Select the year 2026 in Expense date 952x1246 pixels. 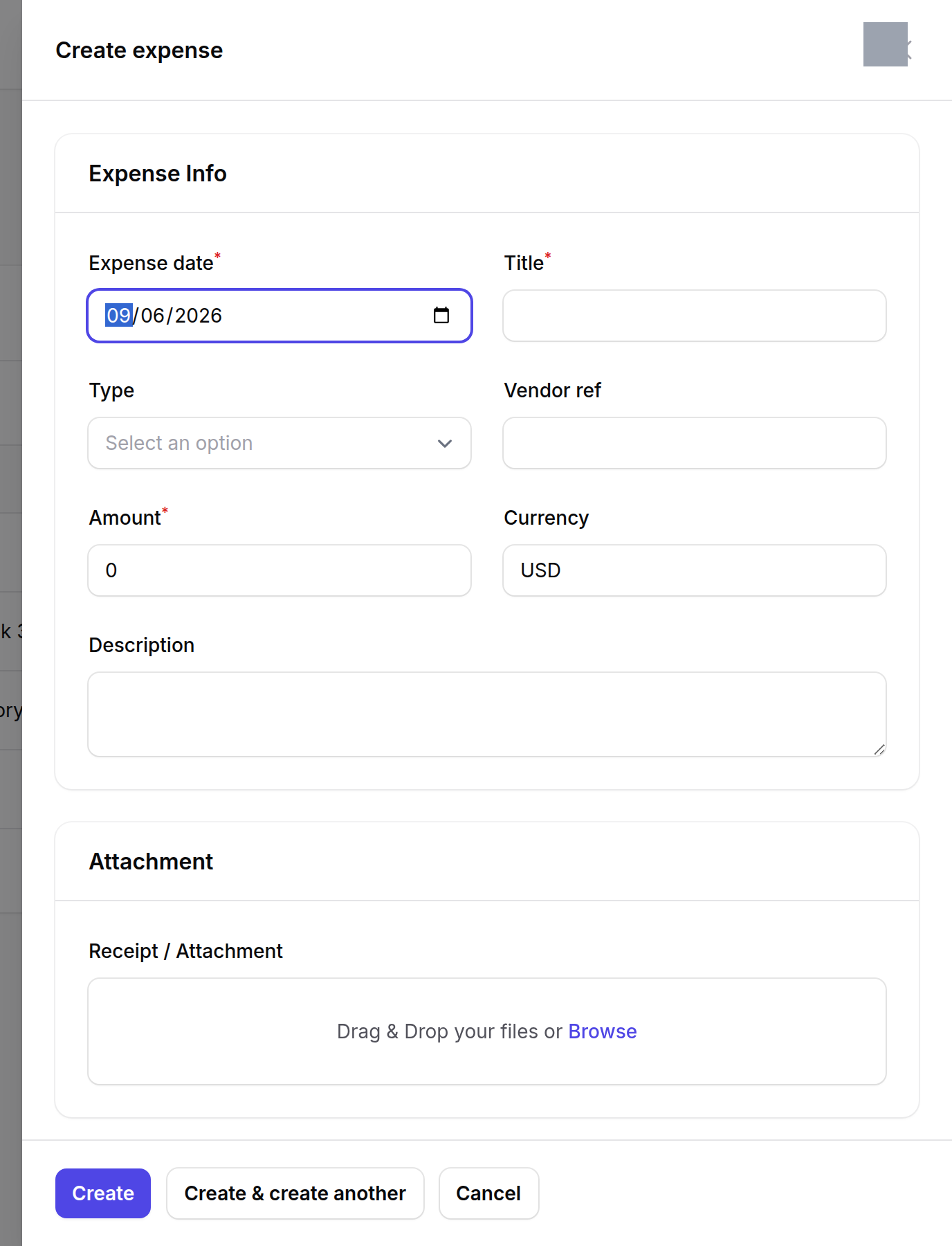(199, 316)
